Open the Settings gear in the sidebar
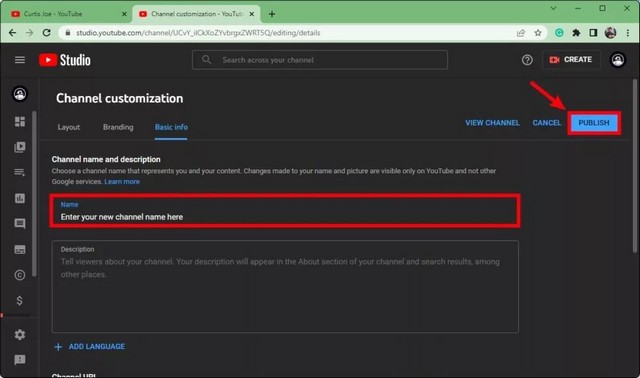Screen dimensions: 640x378 coord(20,334)
